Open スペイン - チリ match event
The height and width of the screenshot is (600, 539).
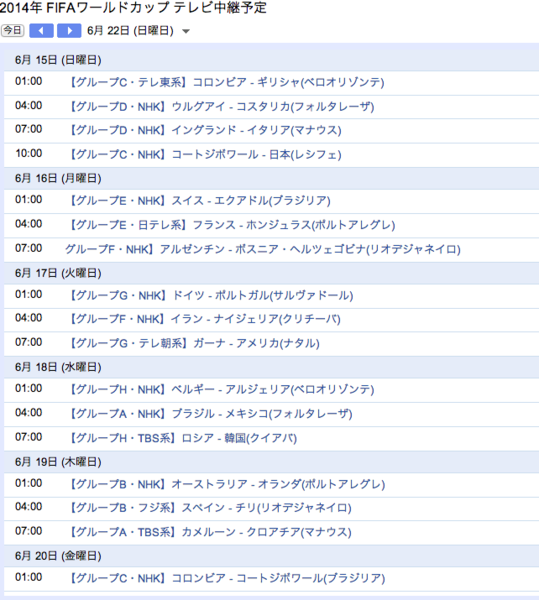coord(210,508)
